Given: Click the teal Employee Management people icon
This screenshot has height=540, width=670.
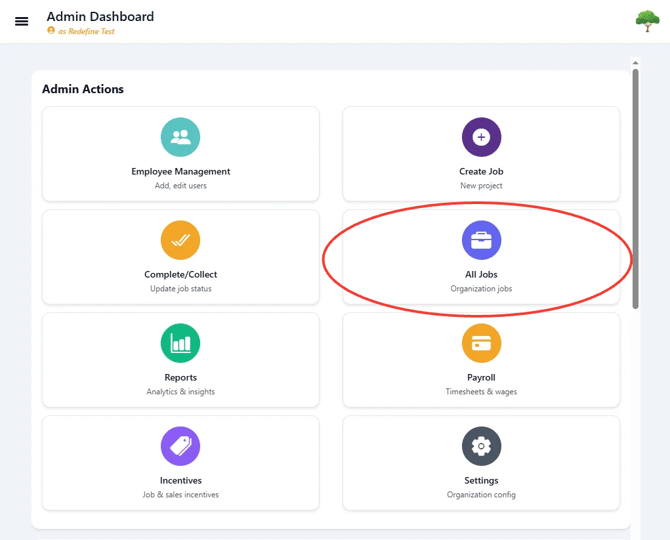Looking at the screenshot, I should click(180, 137).
